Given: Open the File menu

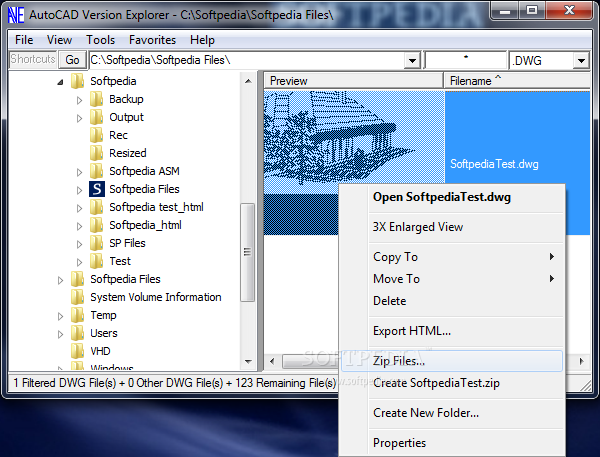Looking at the screenshot, I should (x=24, y=40).
